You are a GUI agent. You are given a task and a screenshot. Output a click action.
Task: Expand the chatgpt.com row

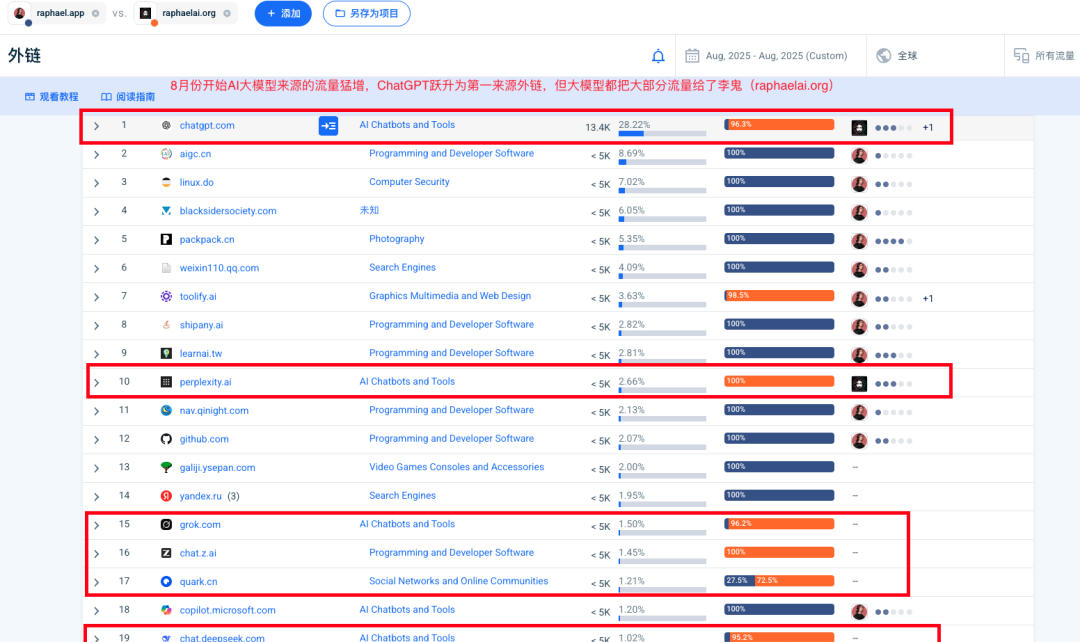(x=96, y=126)
